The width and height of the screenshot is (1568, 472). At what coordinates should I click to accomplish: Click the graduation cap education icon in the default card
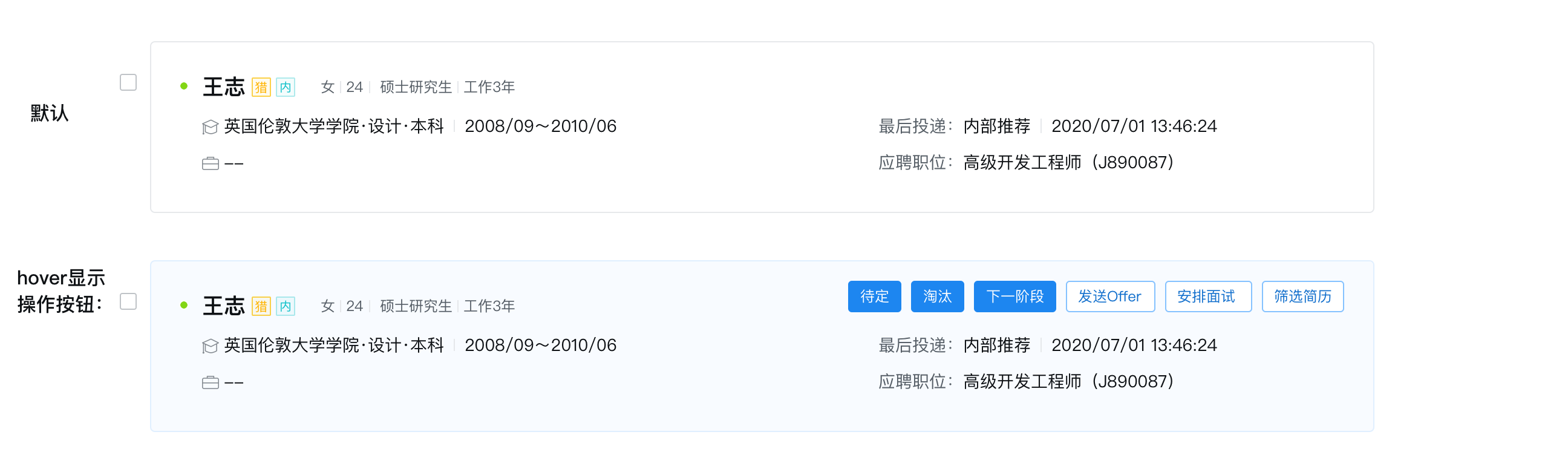click(x=210, y=126)
